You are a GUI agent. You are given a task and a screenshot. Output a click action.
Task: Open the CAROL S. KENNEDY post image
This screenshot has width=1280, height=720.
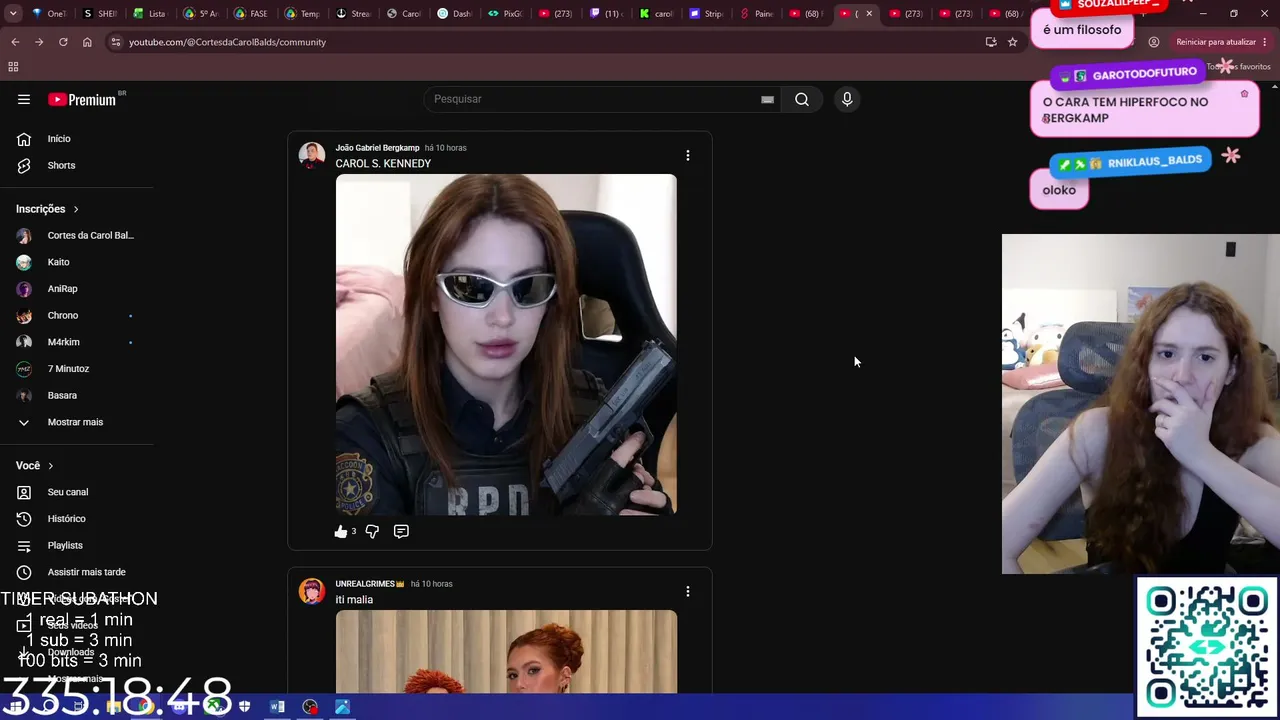506,345
